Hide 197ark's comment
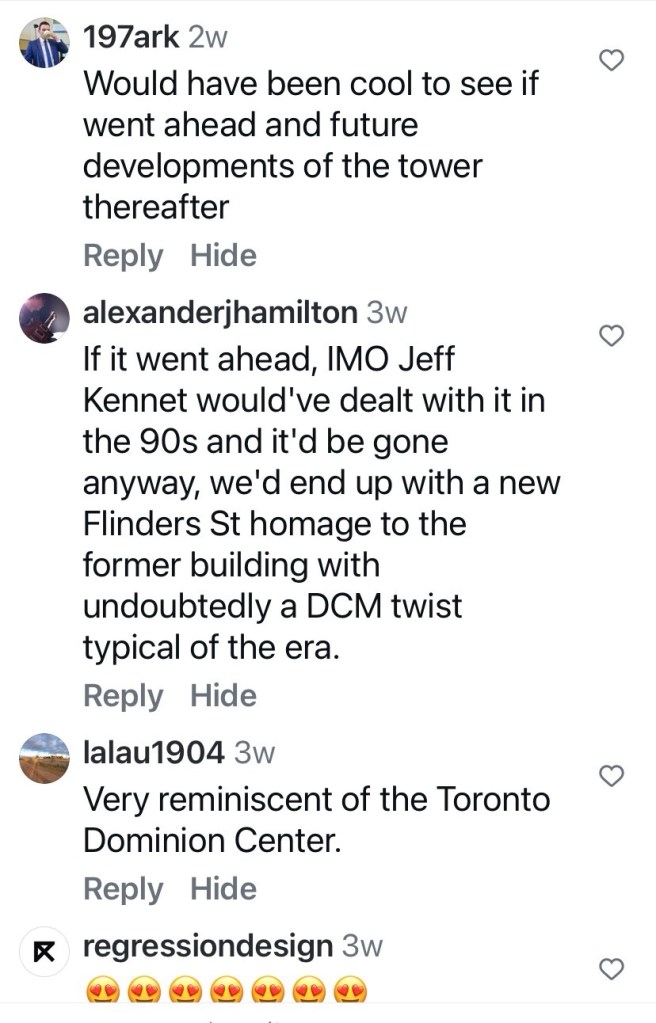This screenshot has width=656, height=1023. point(223,256)
